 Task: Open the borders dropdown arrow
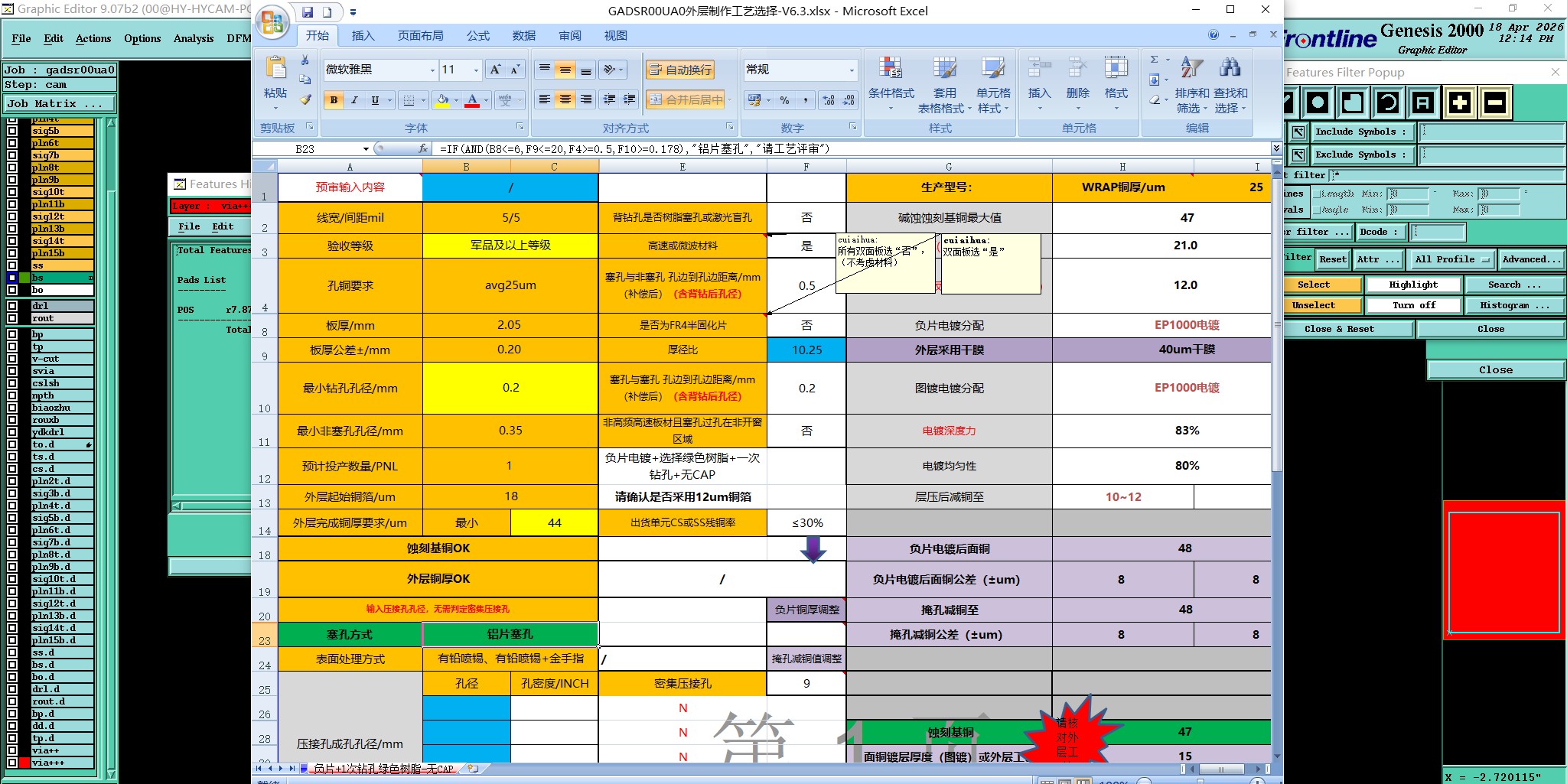(423, 100)
